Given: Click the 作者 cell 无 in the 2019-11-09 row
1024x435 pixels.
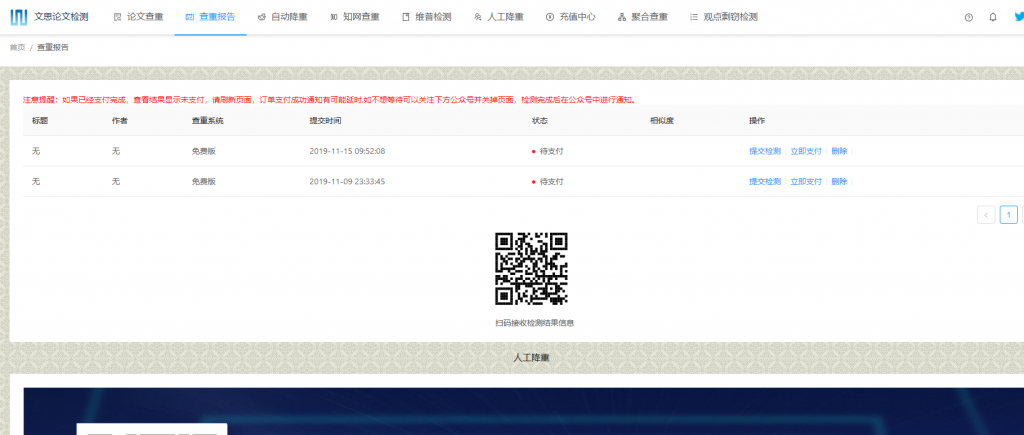Looking at the screenshot, I should click(116, 182).
